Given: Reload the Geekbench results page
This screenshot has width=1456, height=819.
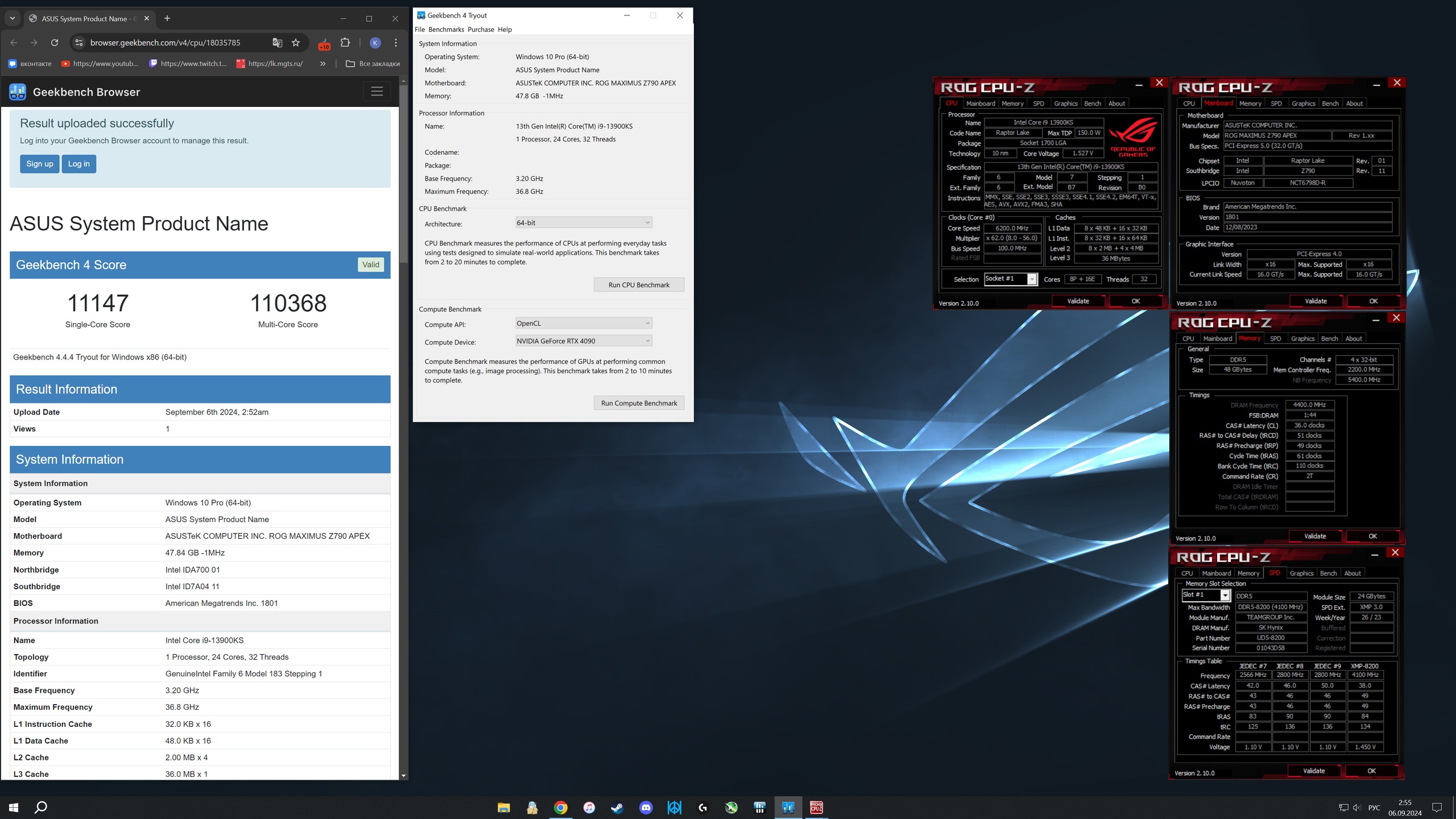Looking at the screenshot, I should coord(55,43).
